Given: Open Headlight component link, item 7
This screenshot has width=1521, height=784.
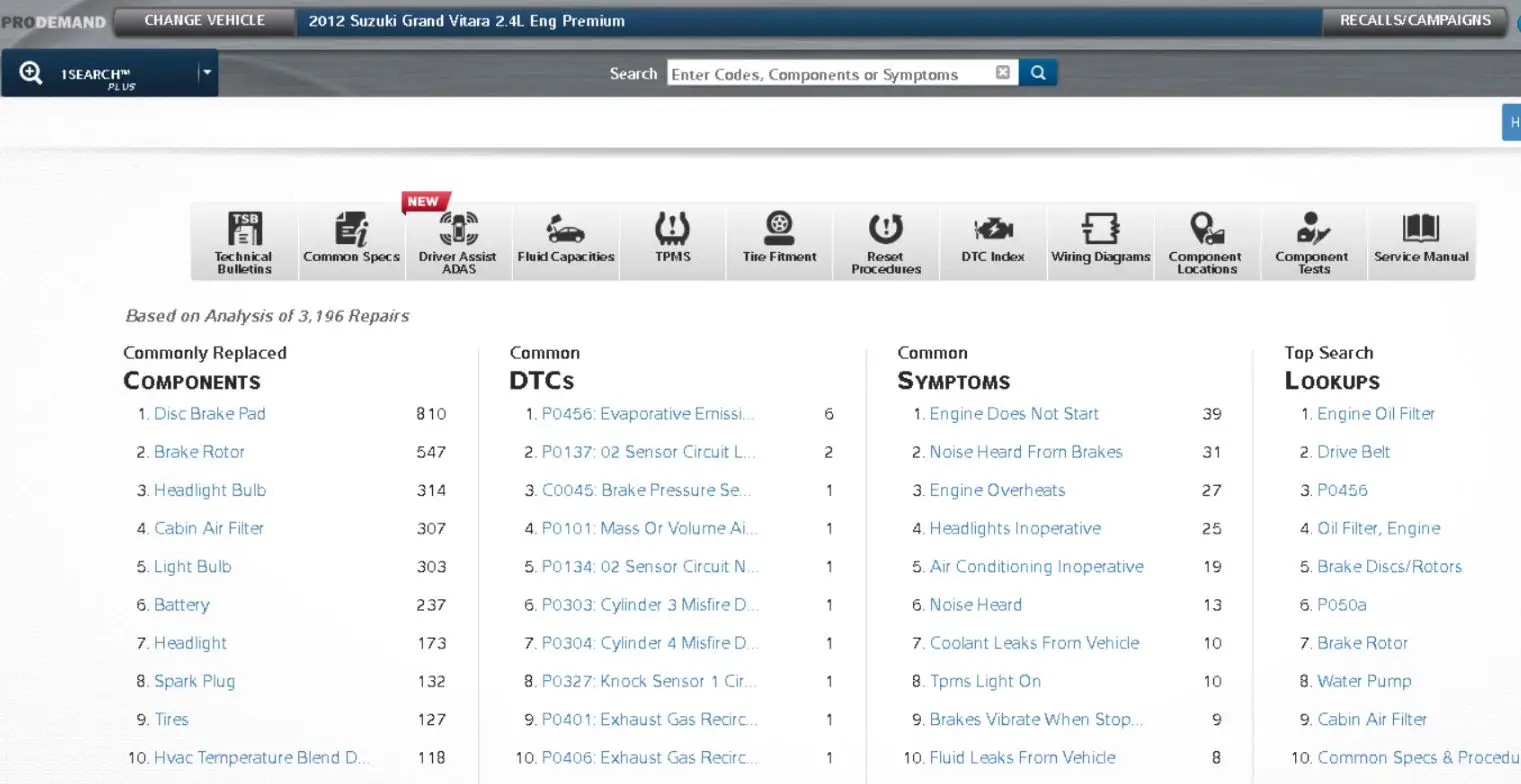Looking at the screenshot, I should [190, 643].
